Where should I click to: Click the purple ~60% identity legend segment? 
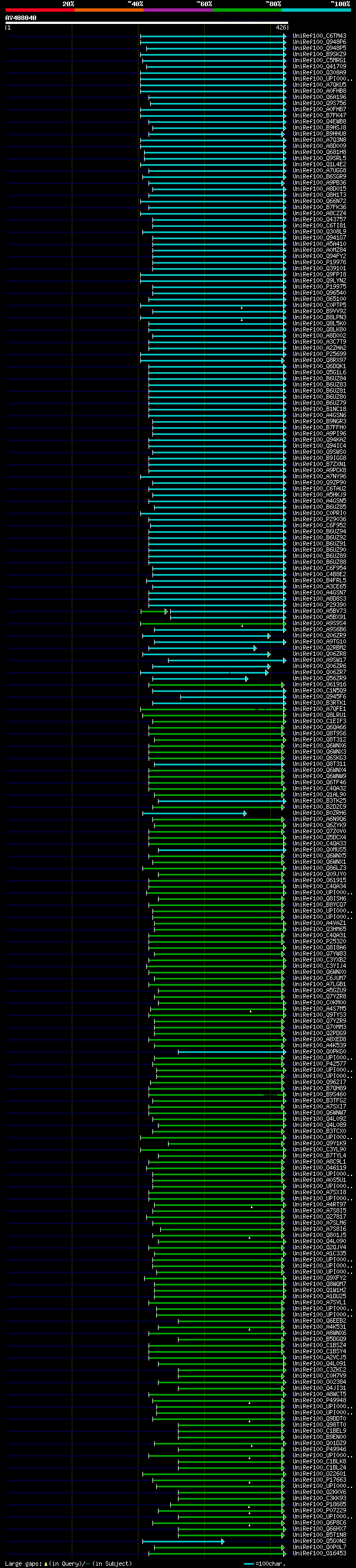(179, 11)
